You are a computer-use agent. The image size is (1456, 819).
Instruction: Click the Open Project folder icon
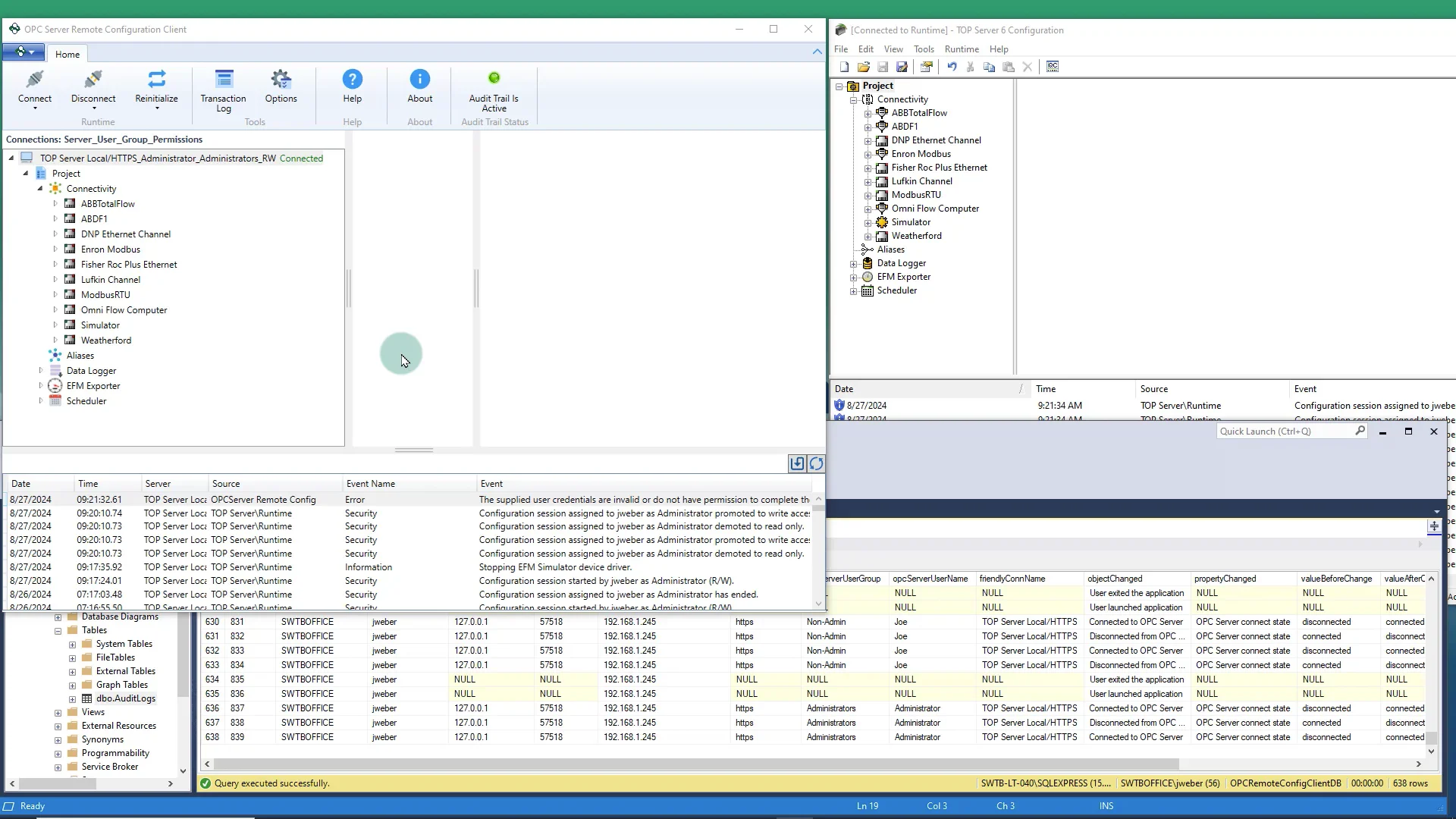pos(863,67)
